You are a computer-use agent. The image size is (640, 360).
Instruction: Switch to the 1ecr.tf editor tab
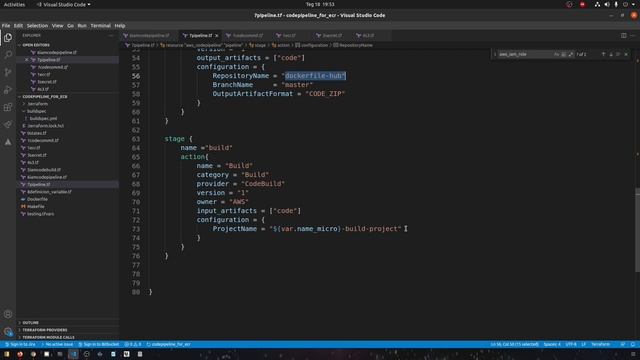pyautogui.click(x=289, y=36)
